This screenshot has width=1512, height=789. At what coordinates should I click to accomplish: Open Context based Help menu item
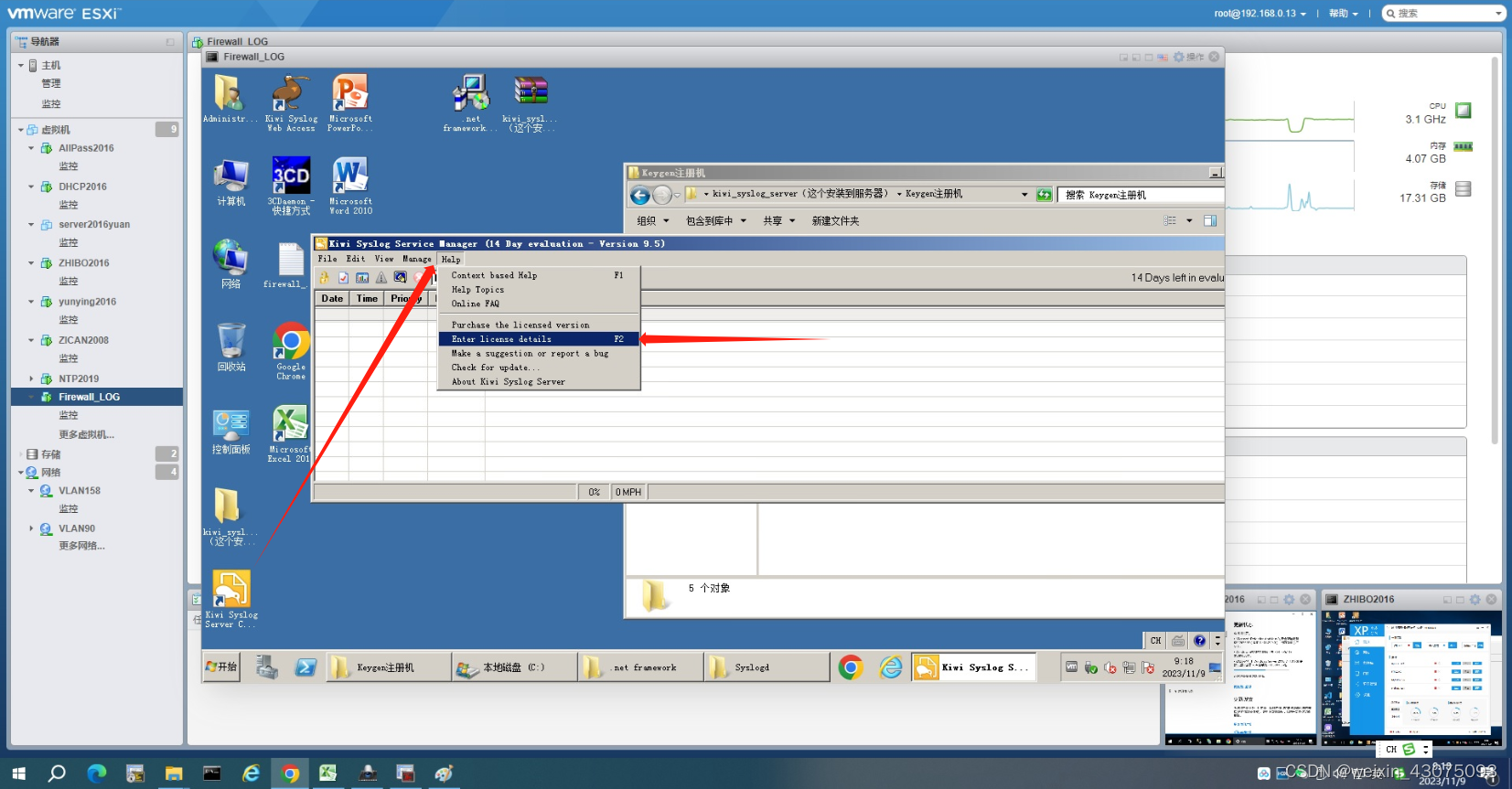[540, 275]
